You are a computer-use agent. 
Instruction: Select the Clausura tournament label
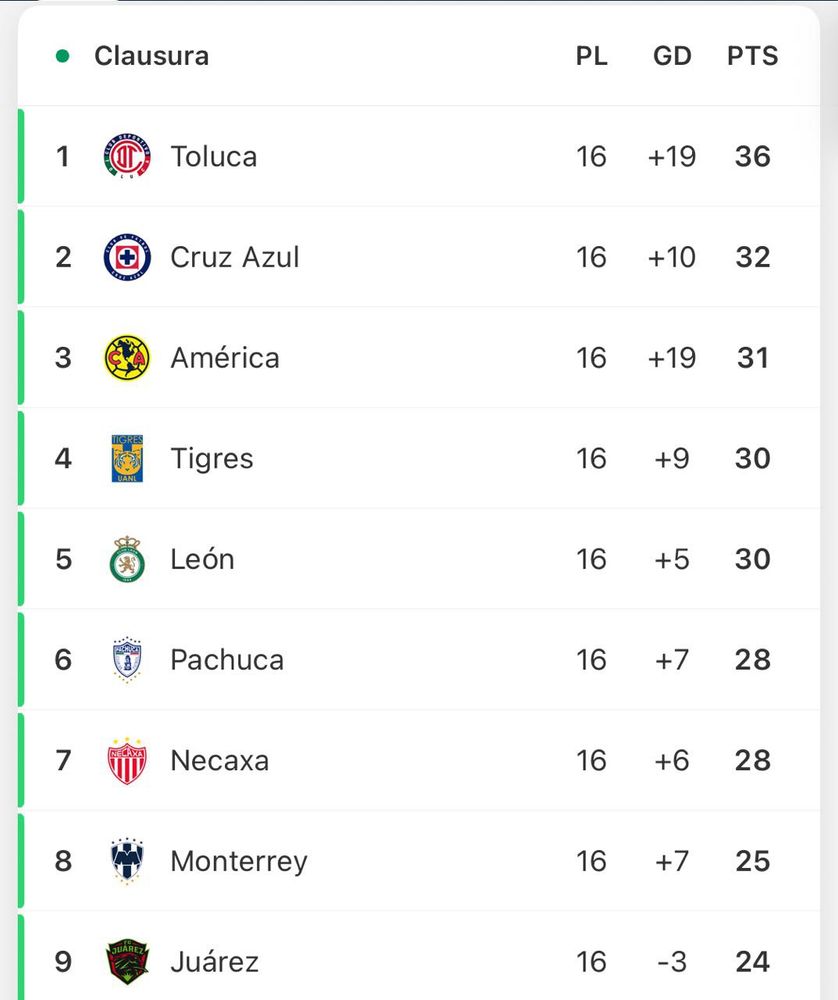click(x=152, y=56)
